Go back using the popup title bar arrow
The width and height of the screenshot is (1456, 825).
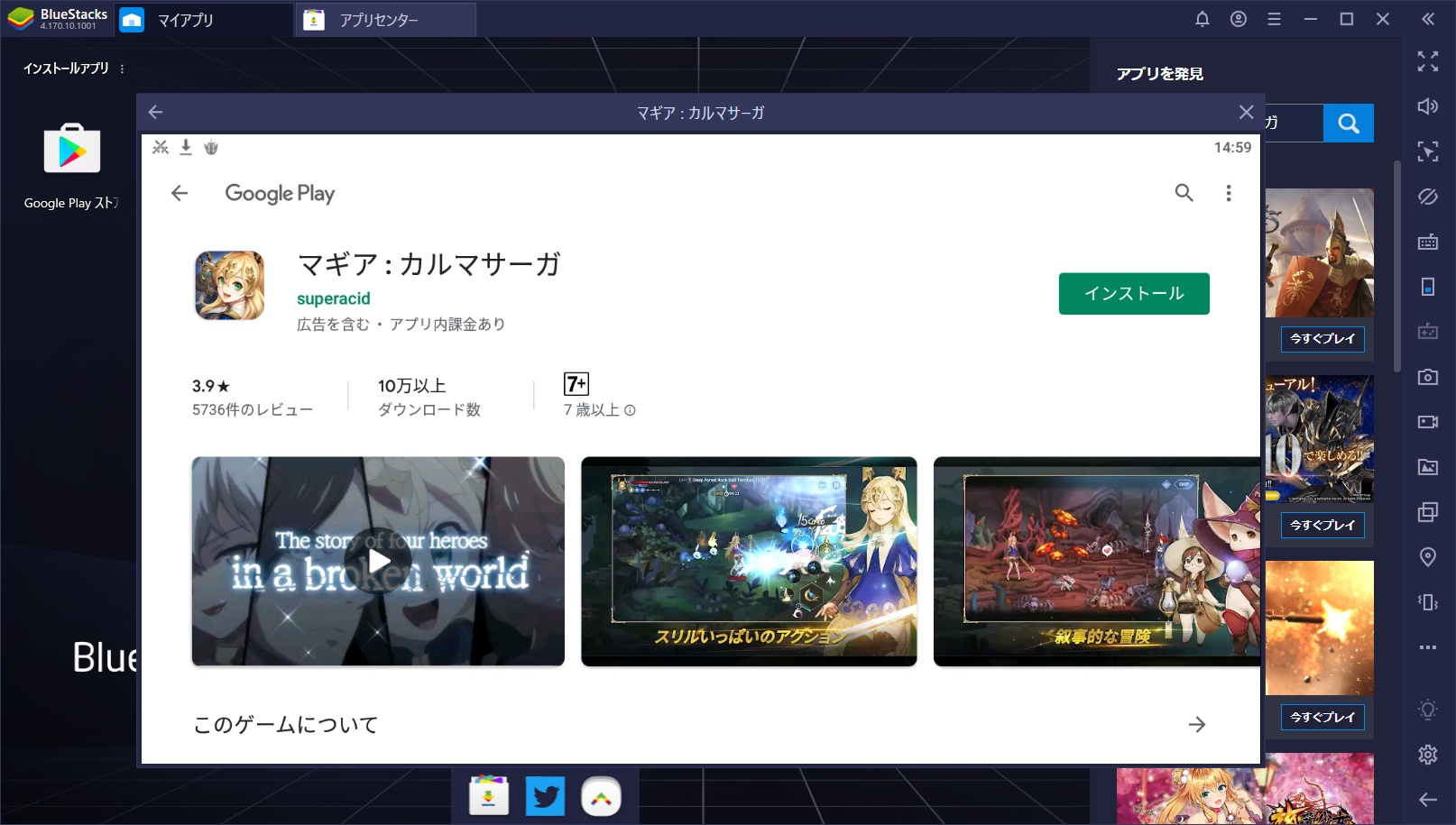(155, 112)
